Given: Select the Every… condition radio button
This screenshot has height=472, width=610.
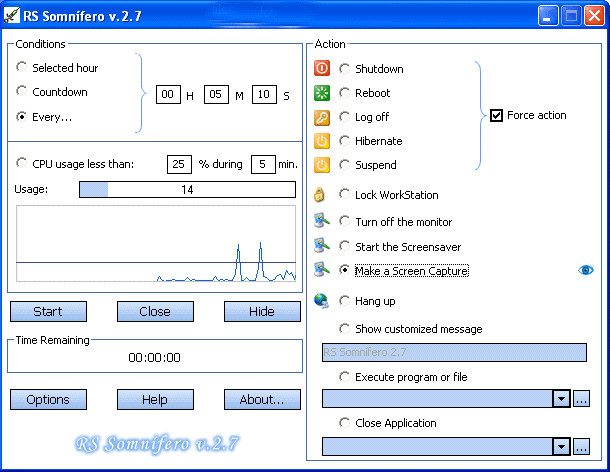Looking at the screenshot, I should (22, 116).
